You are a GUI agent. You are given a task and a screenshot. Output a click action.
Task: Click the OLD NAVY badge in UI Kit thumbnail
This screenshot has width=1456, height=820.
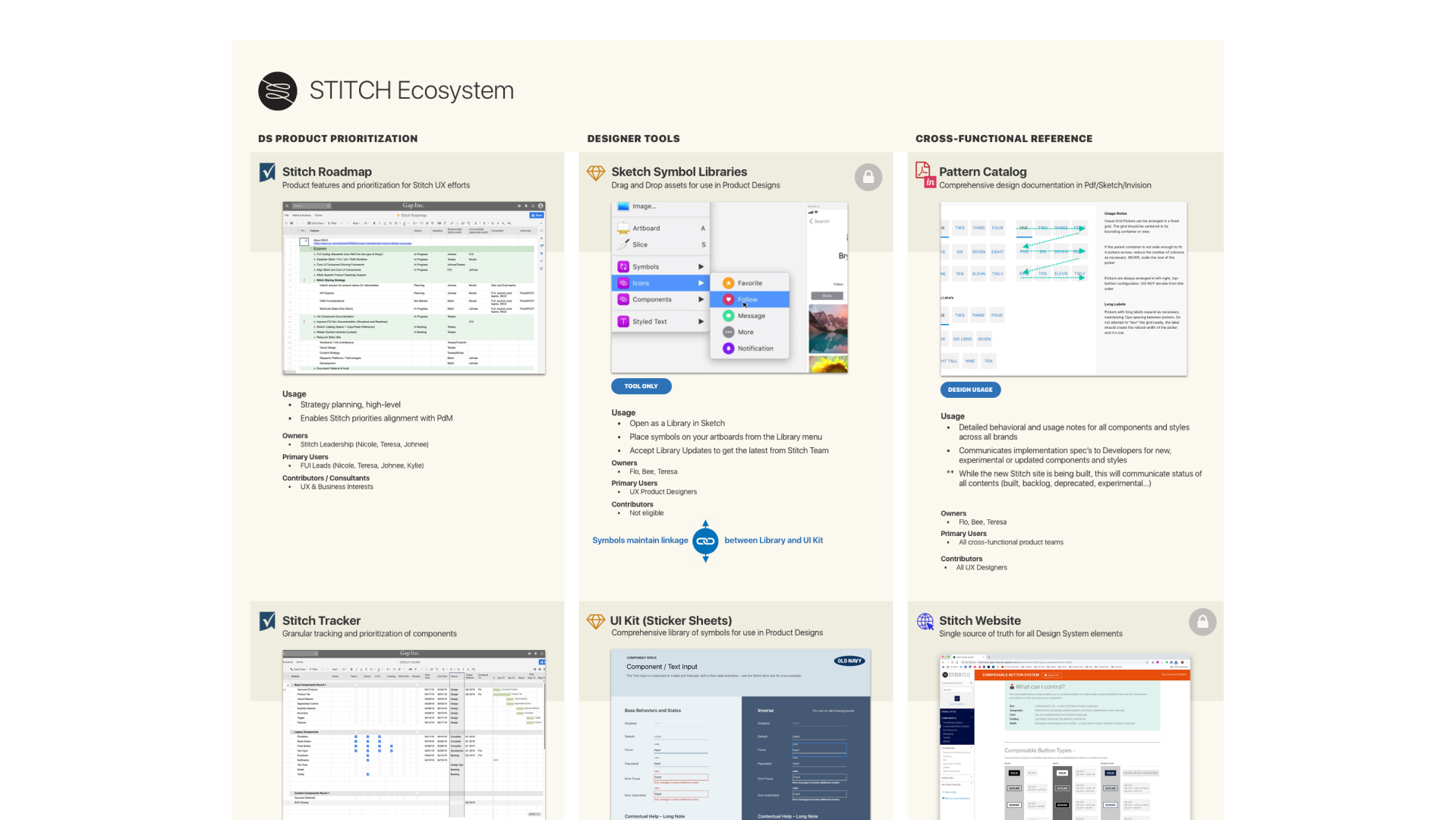point(849,661)
